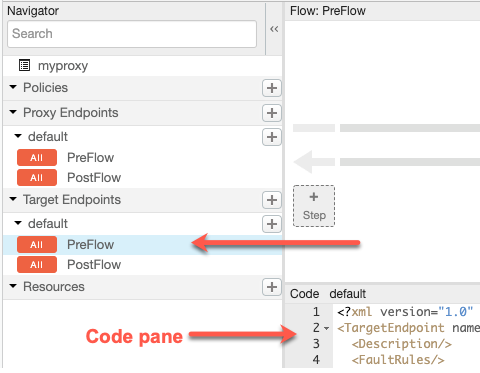Collapse the Resources section arrow
This screenshot has width=480, height=373.
13,286
